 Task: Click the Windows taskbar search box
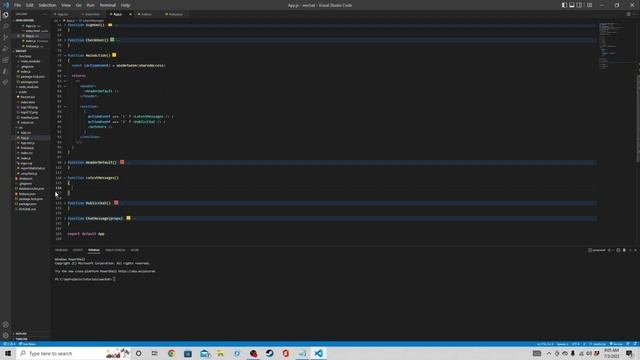[x=73, y=353]
